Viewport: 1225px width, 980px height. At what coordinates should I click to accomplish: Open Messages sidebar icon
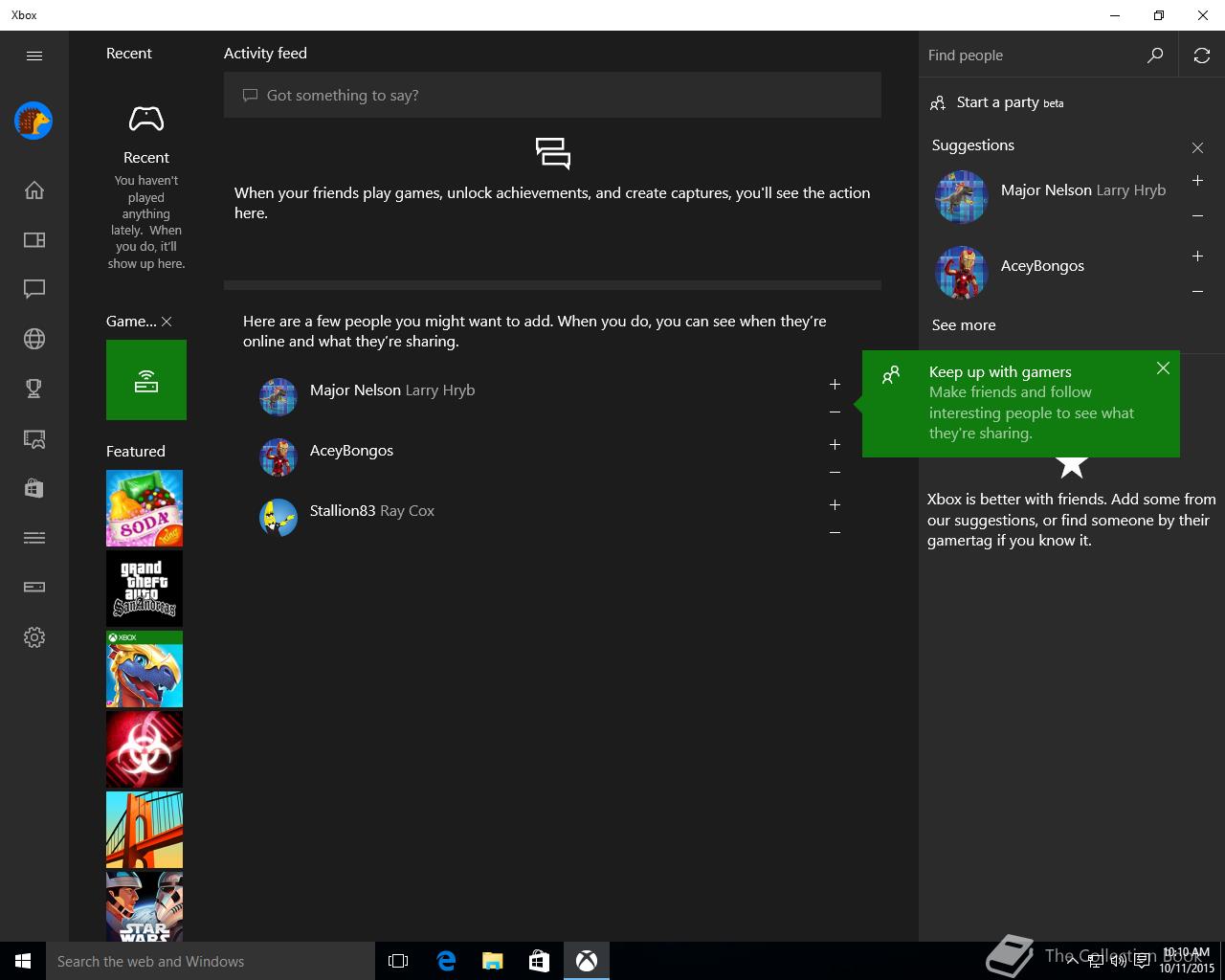point(34,289)
